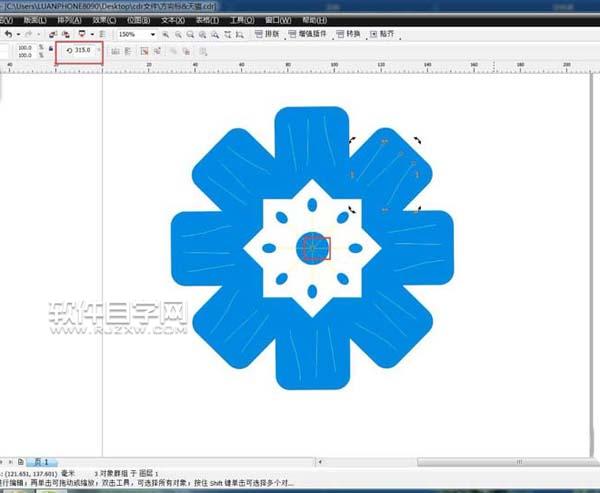Click the 排版 toolbar button
This screenshot has width=600, height=493.
pyautogui.click(x=267, y=34)
